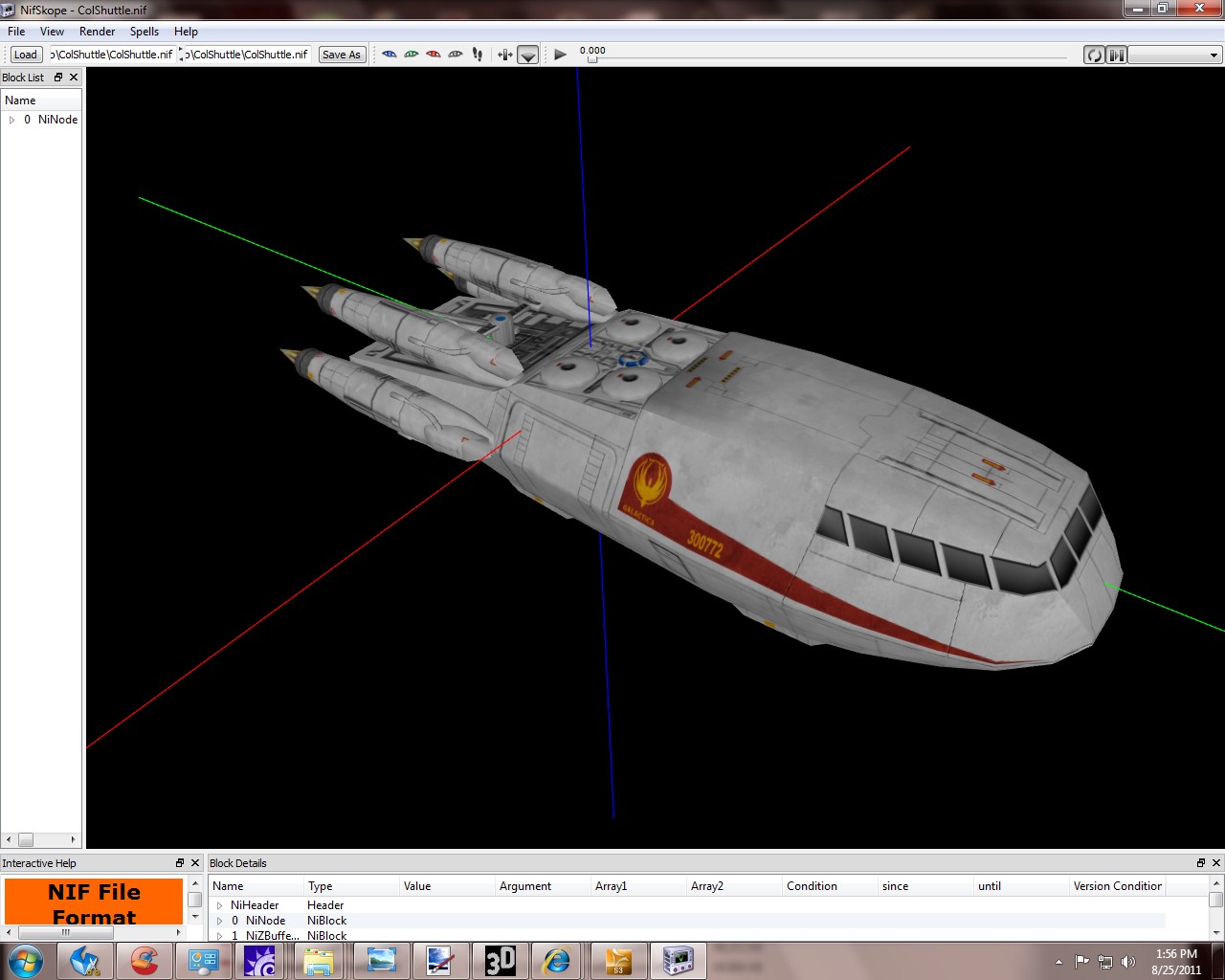This screenshot has height=980, width=1225.
Task: Expand the NiNode entry in Block List
Action: click(x=11, y=120)
